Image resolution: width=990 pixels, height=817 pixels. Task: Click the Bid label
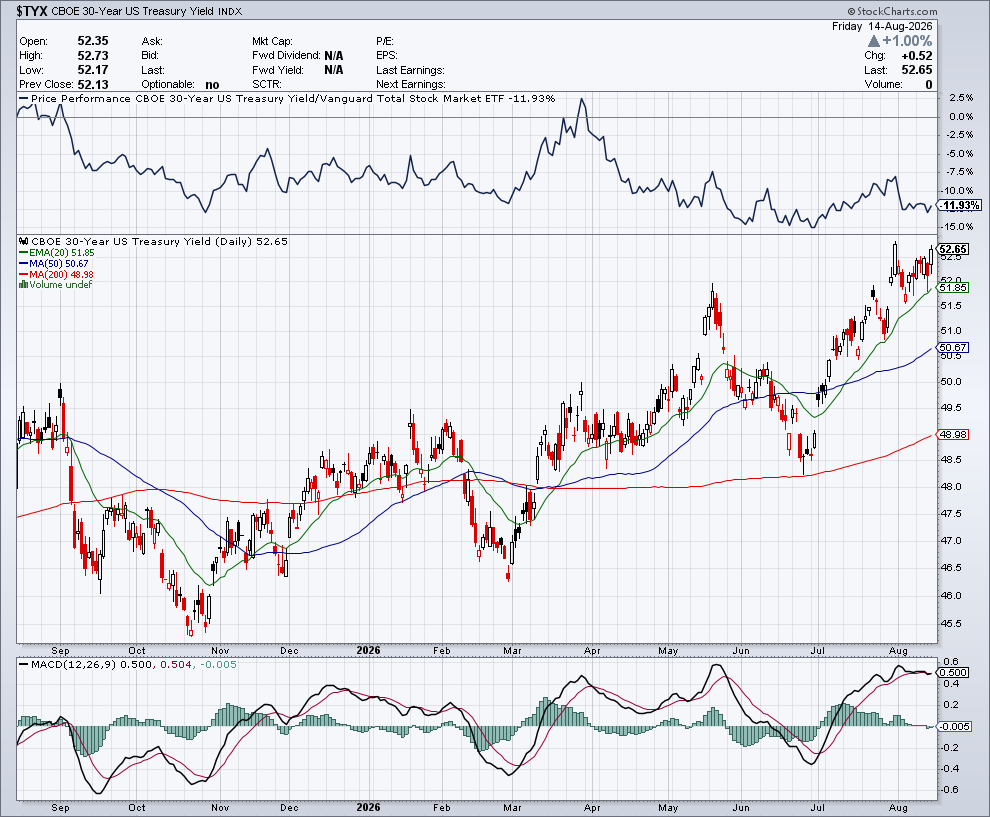(150, 56)
